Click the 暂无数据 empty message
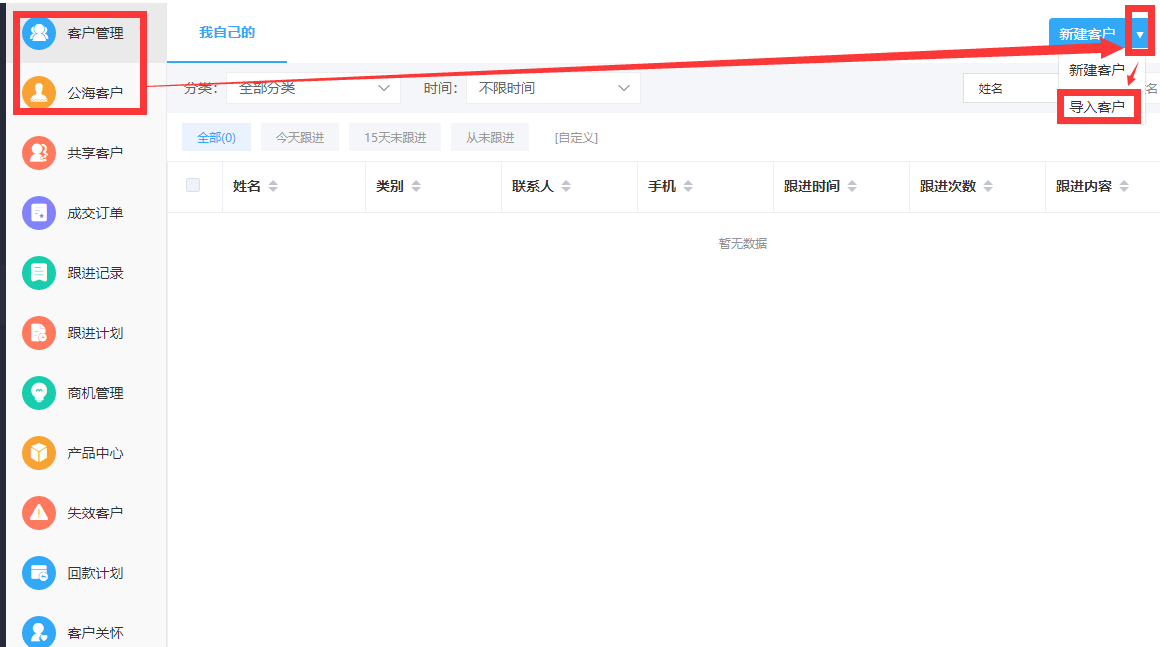 click(743, 243)
